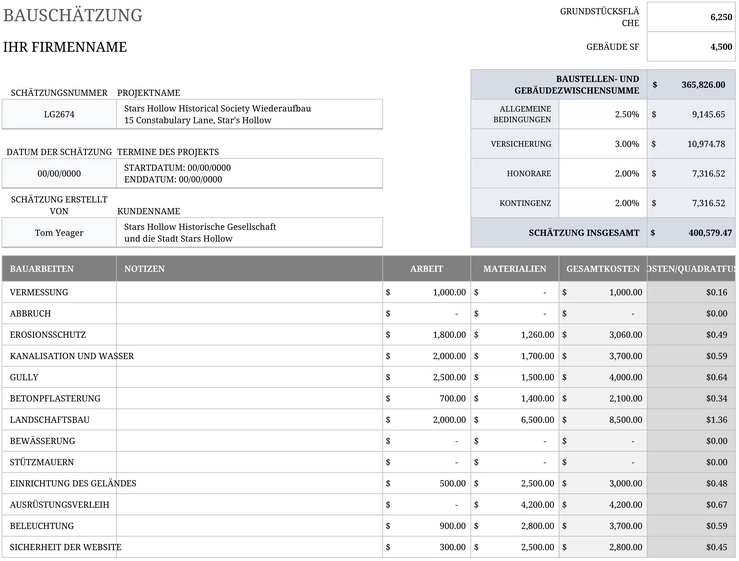This screenshot has width=739, height=561.
Task: Select the MATERIALIEN column header
Action: 515,269
